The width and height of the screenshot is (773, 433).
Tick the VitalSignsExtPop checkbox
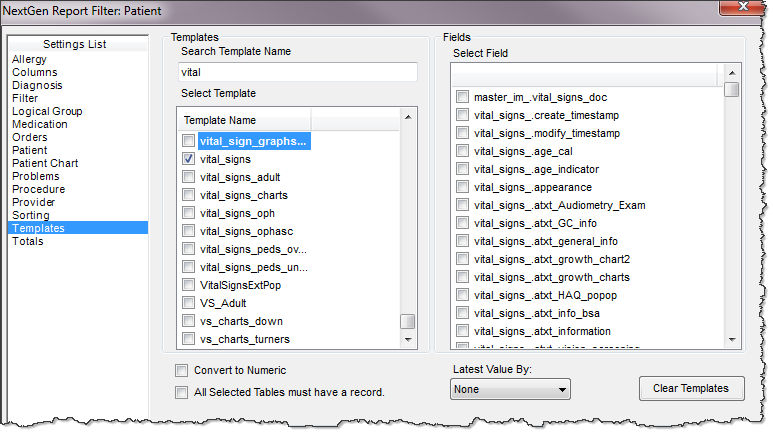tap(188, 285)
